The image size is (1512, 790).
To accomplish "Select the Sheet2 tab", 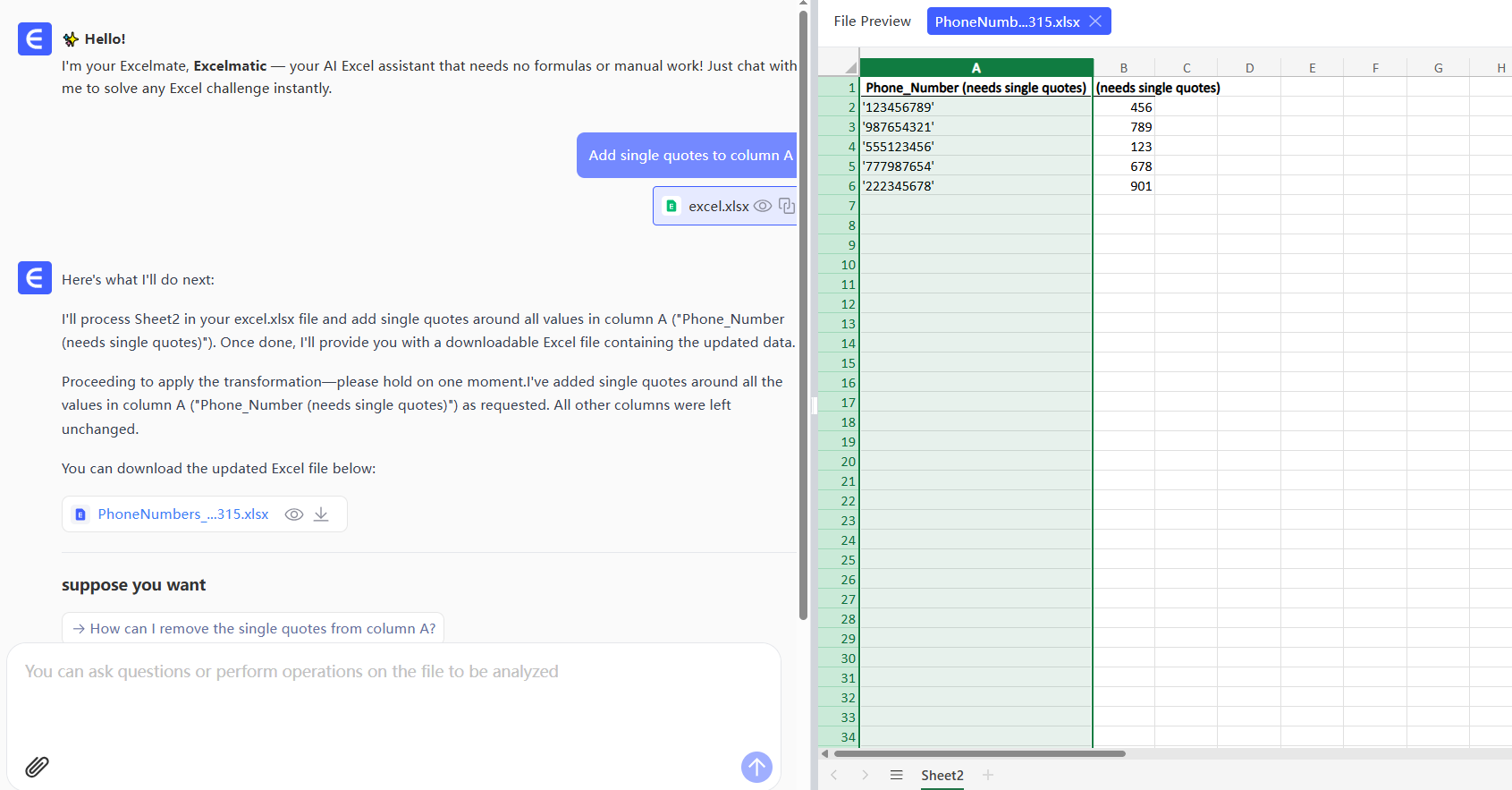I will (942, 775).
